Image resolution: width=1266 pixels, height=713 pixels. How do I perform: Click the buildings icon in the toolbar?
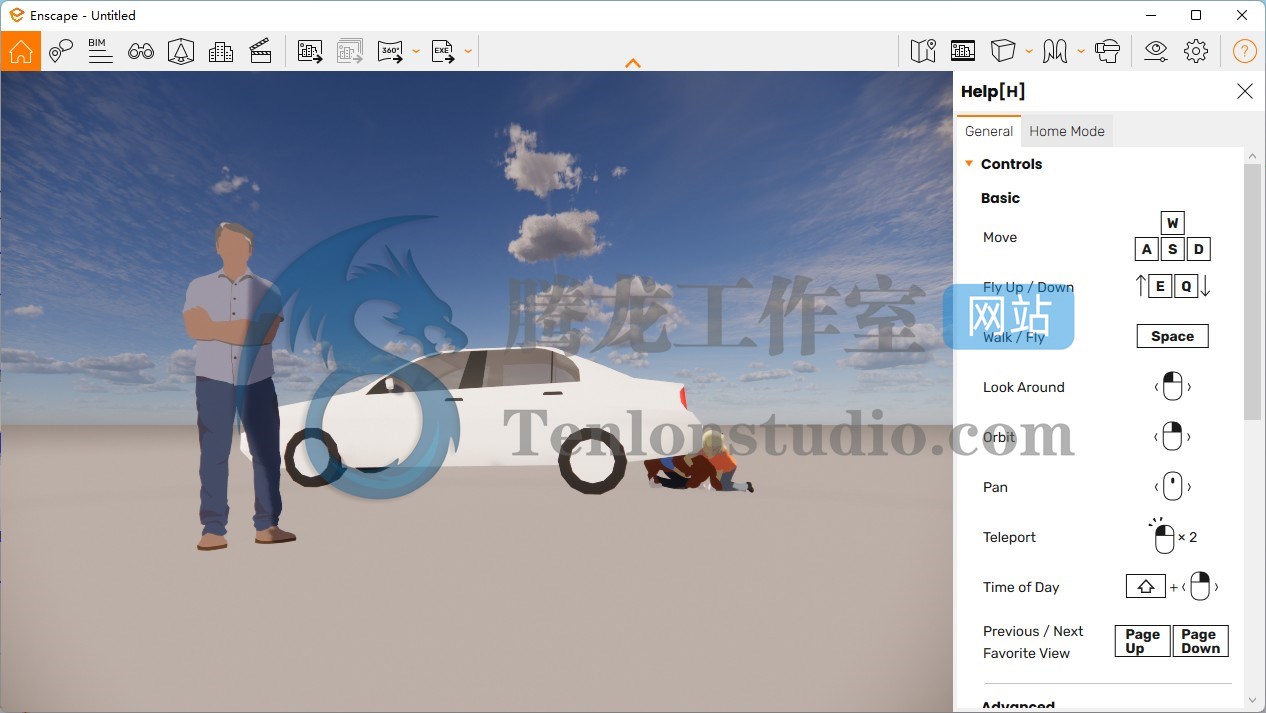tap(221, 51)
